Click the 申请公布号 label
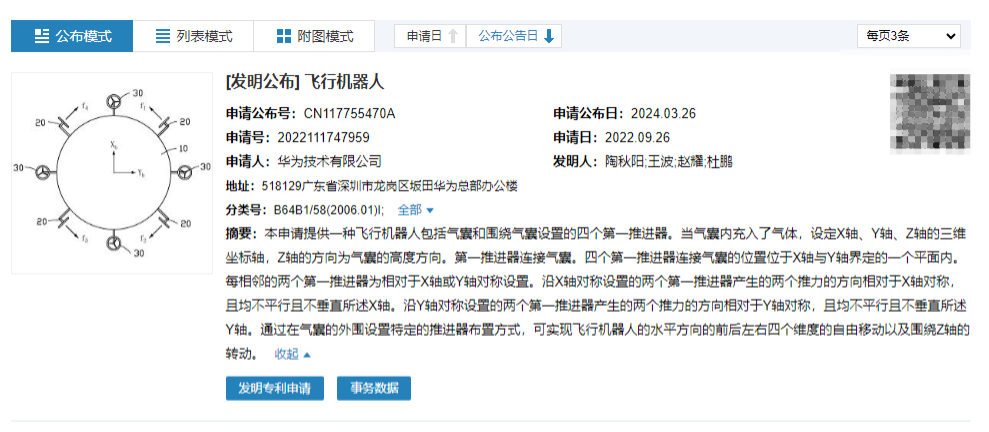The width and height of the screenshot is (989, 432). pyautogui.click(x=261, y=114)
